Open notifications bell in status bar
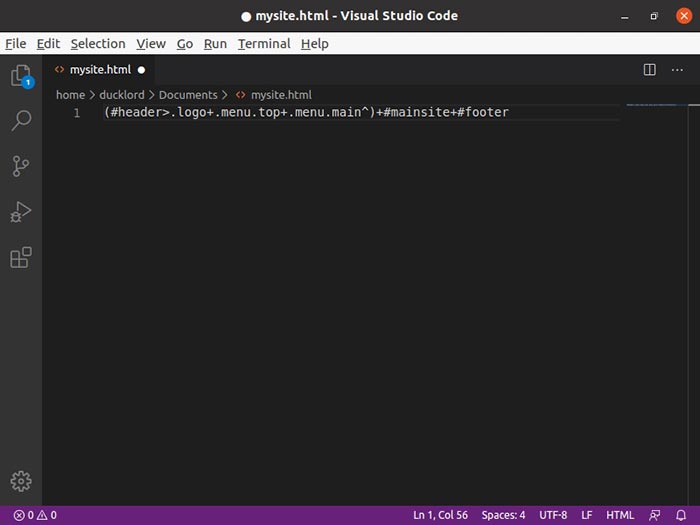The image size is (700, 525). coord(681,515)
